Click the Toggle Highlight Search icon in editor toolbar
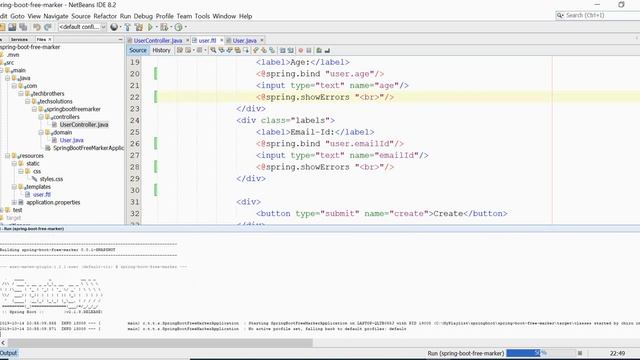The width and height of the screenshot is (640, 360). (238, 50)
